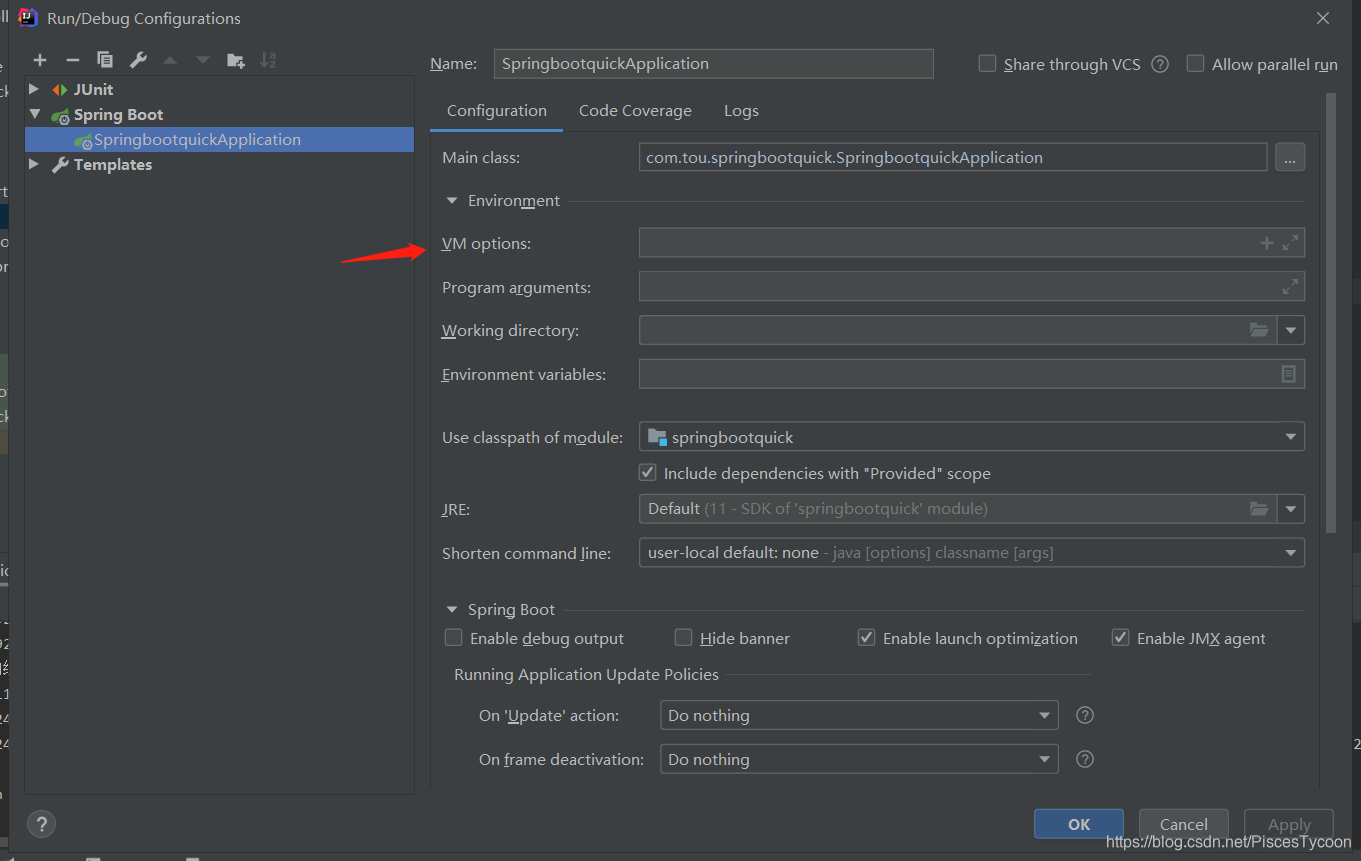The image size is (1361, 861).
Task: Switch to the Logs tab
Action: 741,111
